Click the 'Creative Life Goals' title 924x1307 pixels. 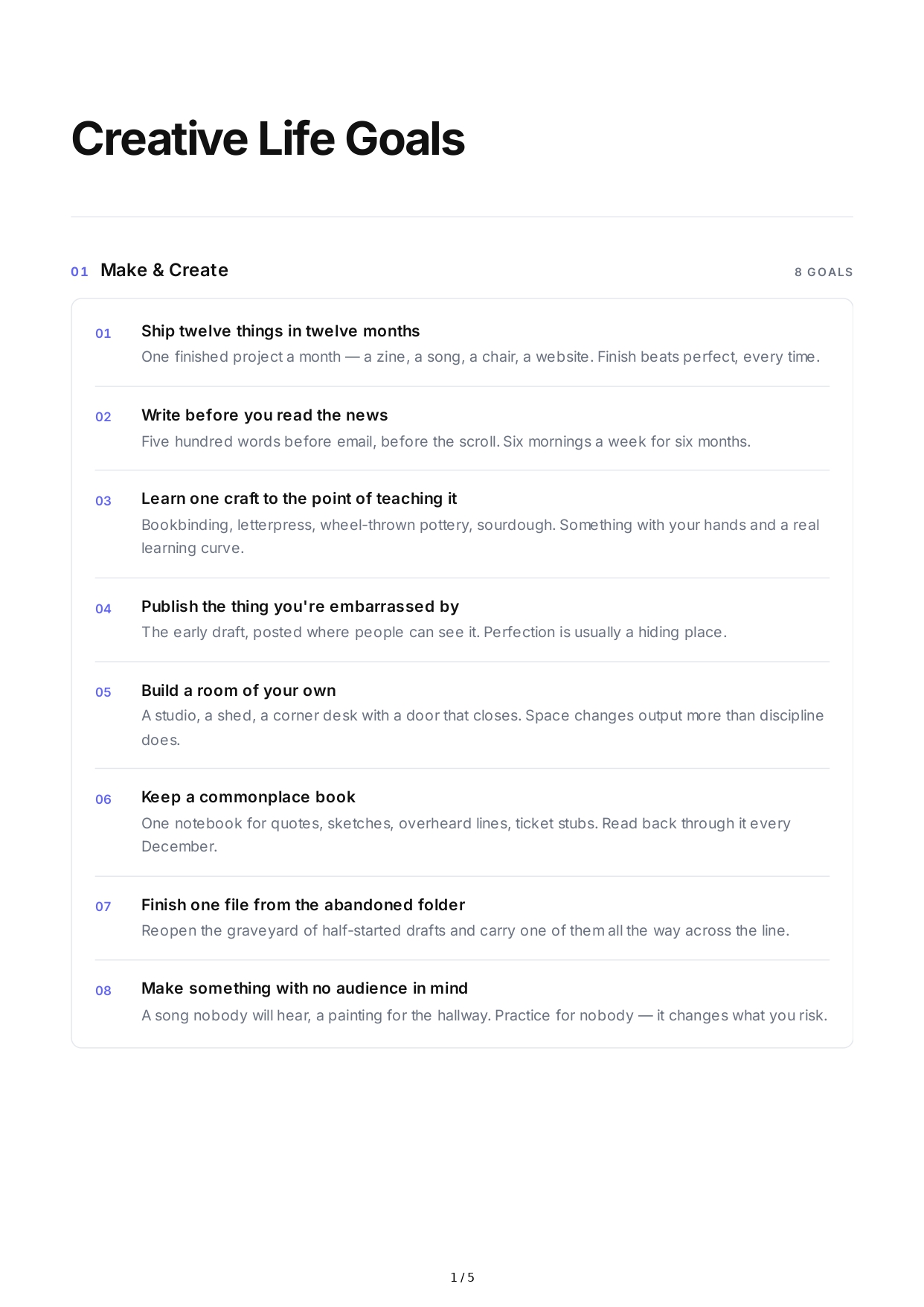[268, 139]
